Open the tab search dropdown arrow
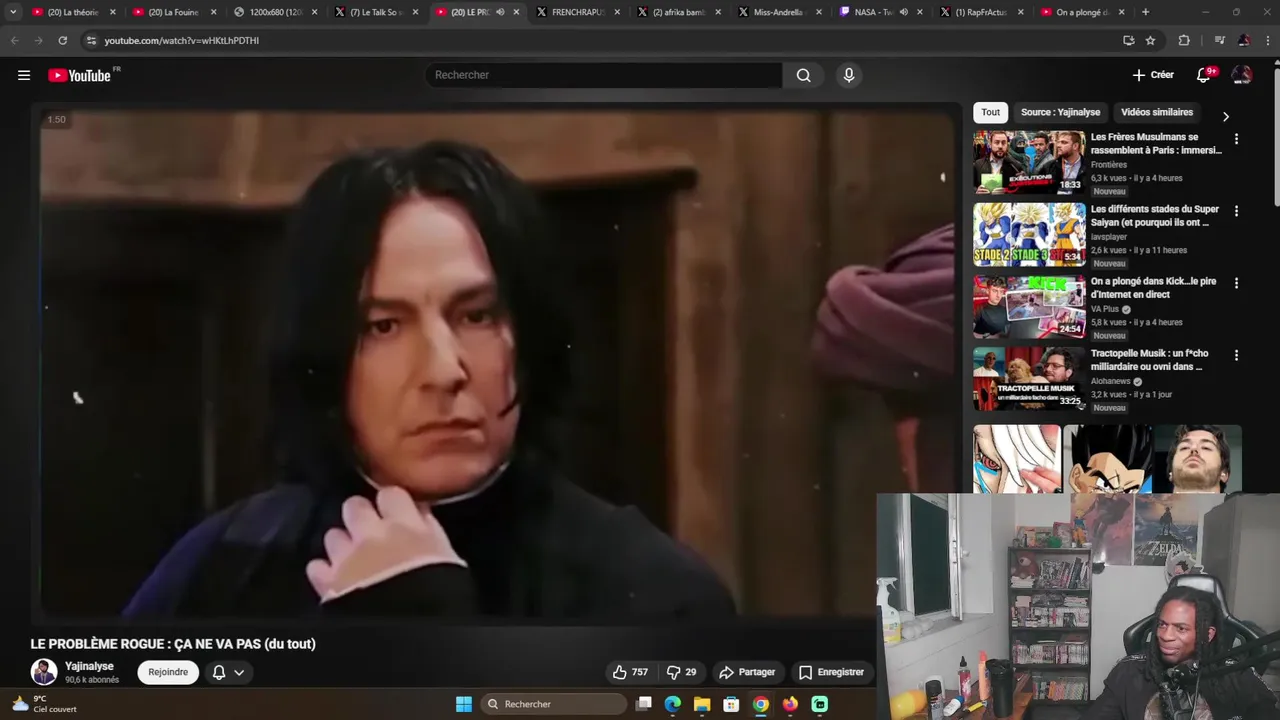The width and height of the screenshot is (1280, 720). [x=13, y=12]
